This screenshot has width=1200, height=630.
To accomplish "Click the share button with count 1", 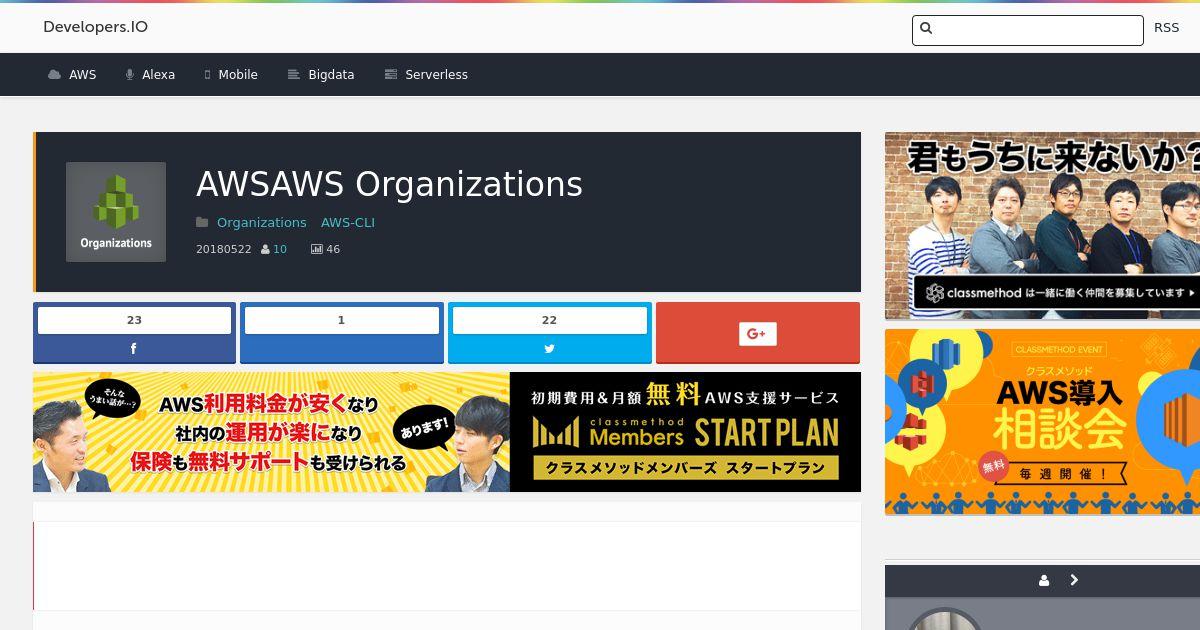I will pos(342,333).
